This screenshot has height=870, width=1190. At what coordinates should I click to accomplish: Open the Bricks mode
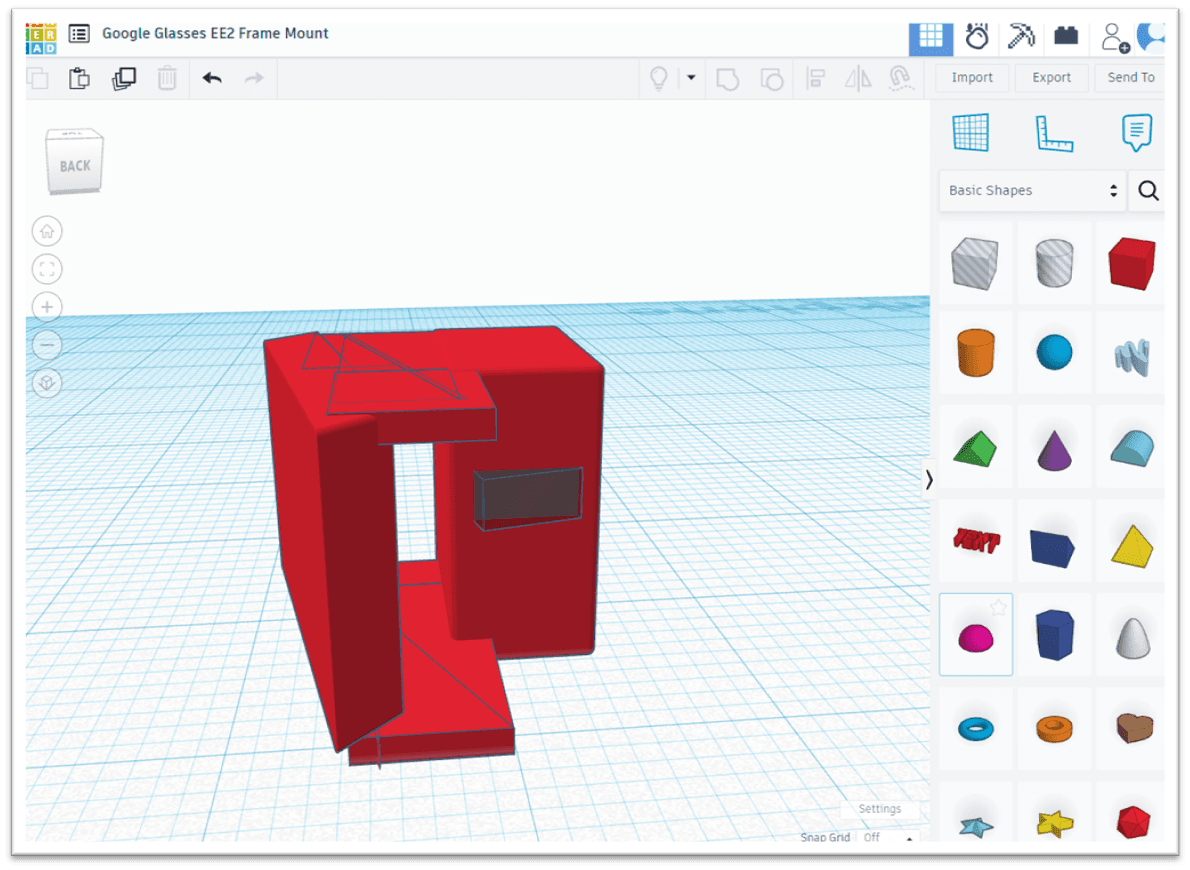(x=1066, y=36)
